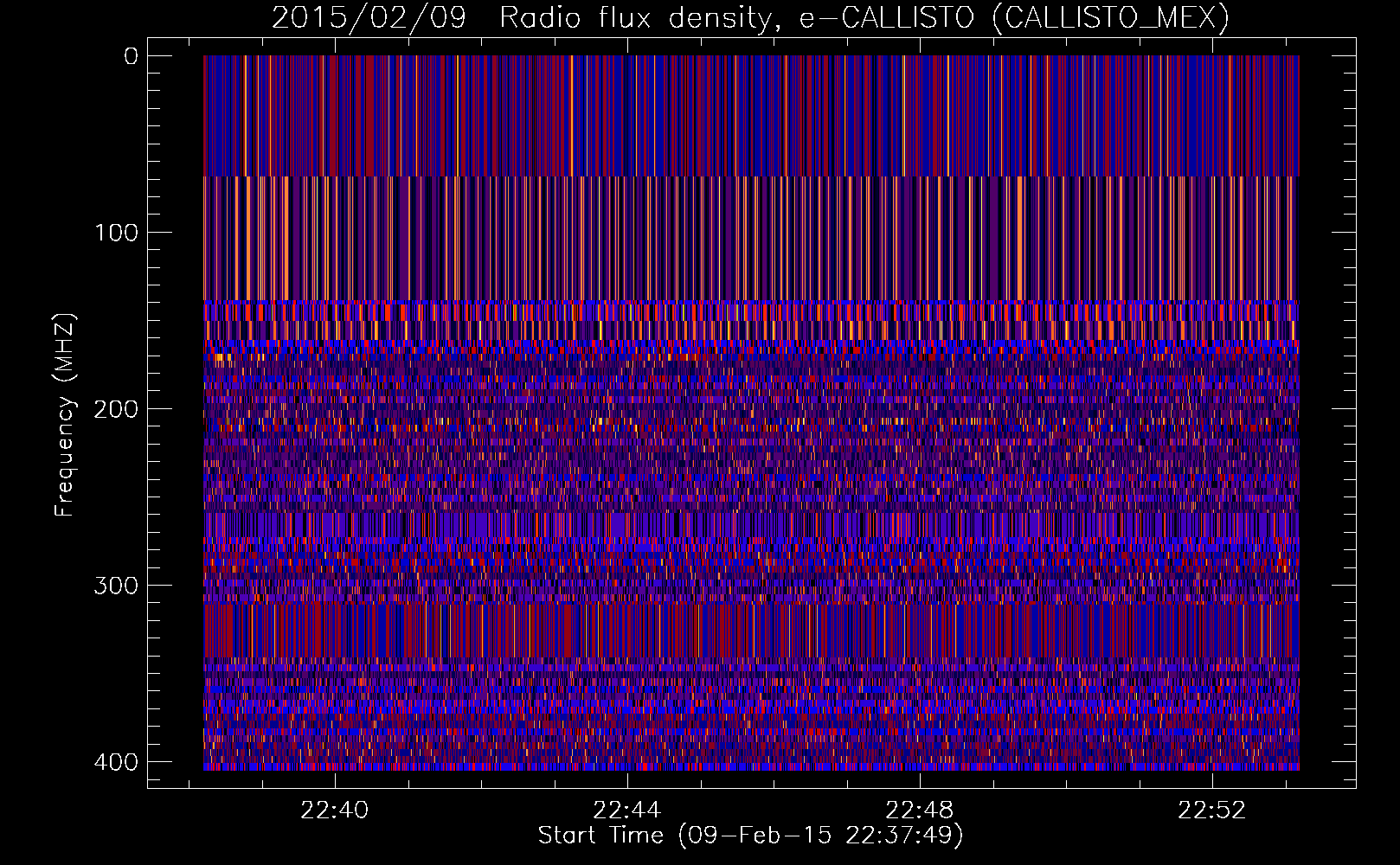Viewport: 1400px width, 865px height.
Task: Click the date '2015/02/09' in the title
Action: coord(369,17)
